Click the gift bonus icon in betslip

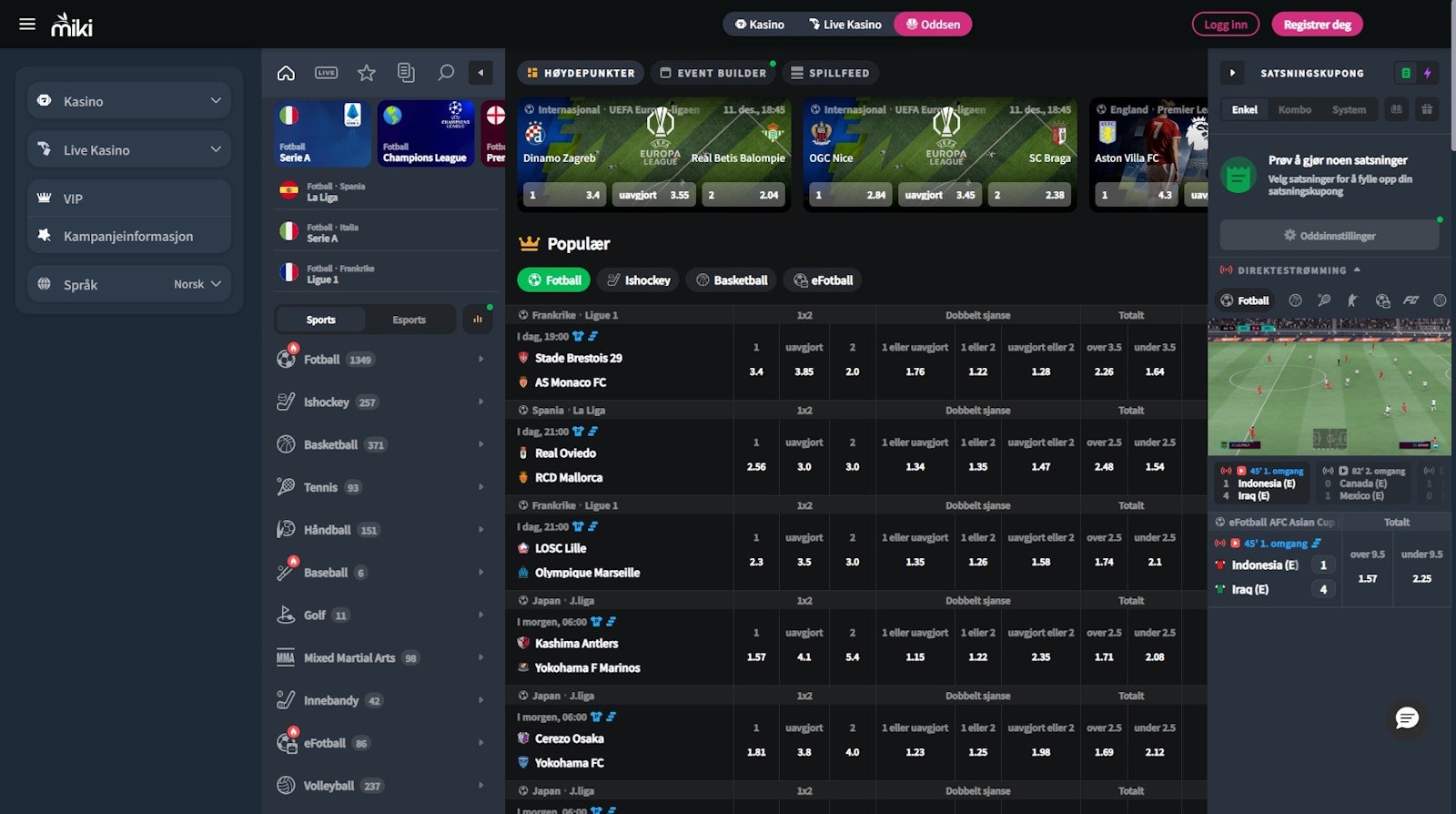pyautogui.click(x=1427, y=109)
